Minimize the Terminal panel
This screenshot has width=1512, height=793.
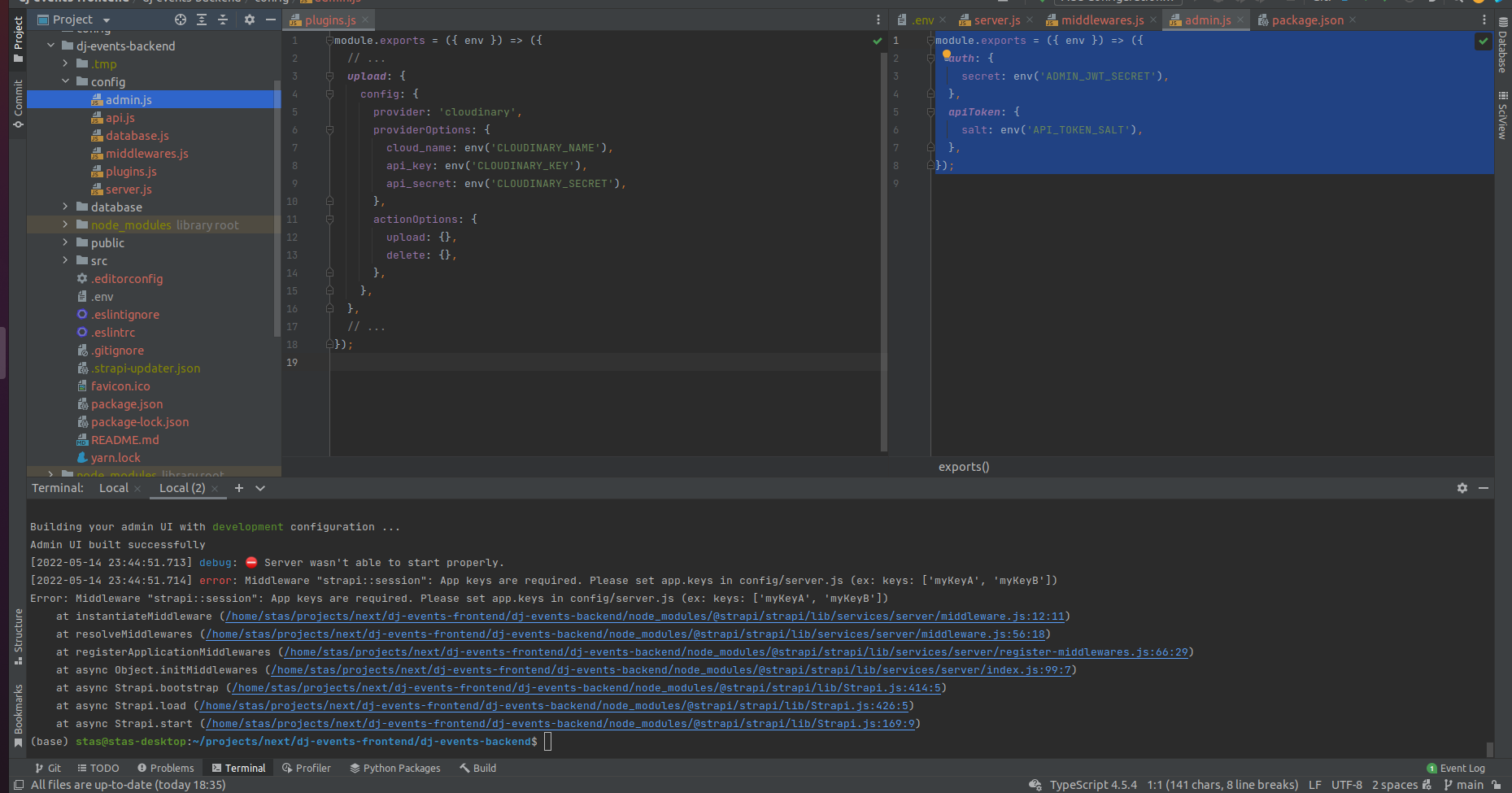(x=1484, y=488)
